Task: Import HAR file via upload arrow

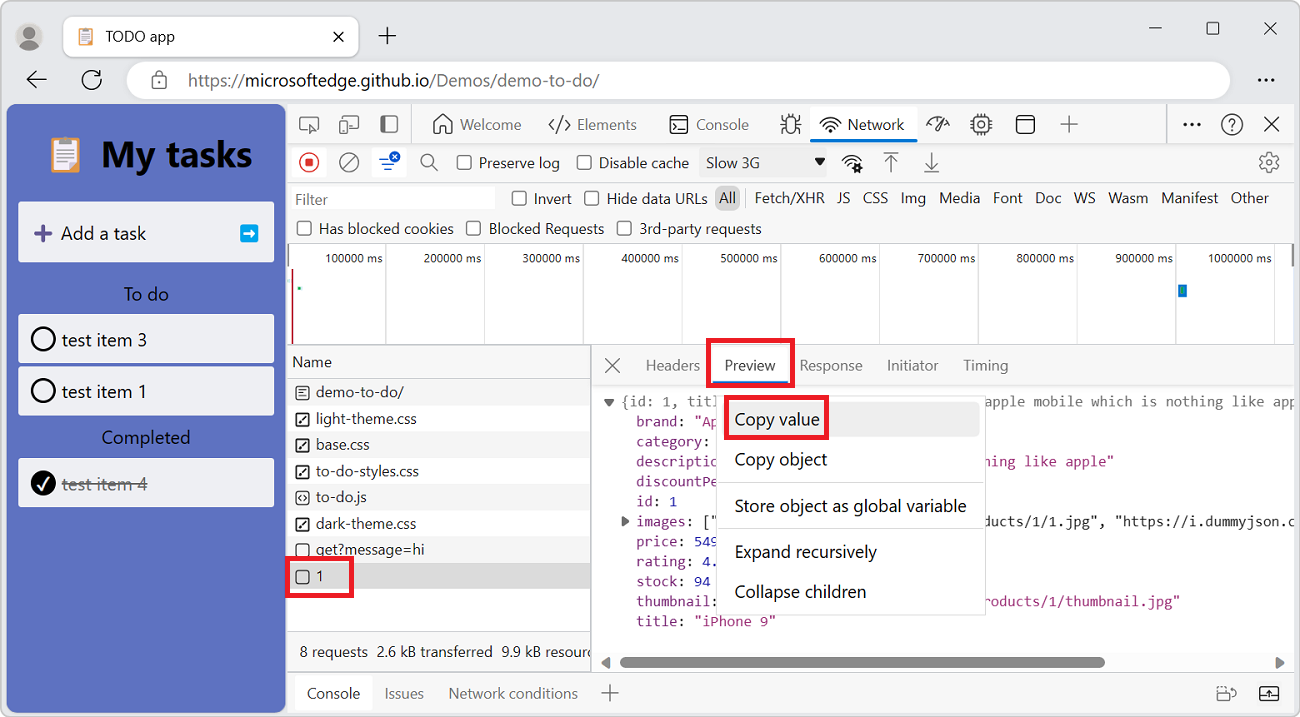Action: pyautogui.click(x=891, y=162)
